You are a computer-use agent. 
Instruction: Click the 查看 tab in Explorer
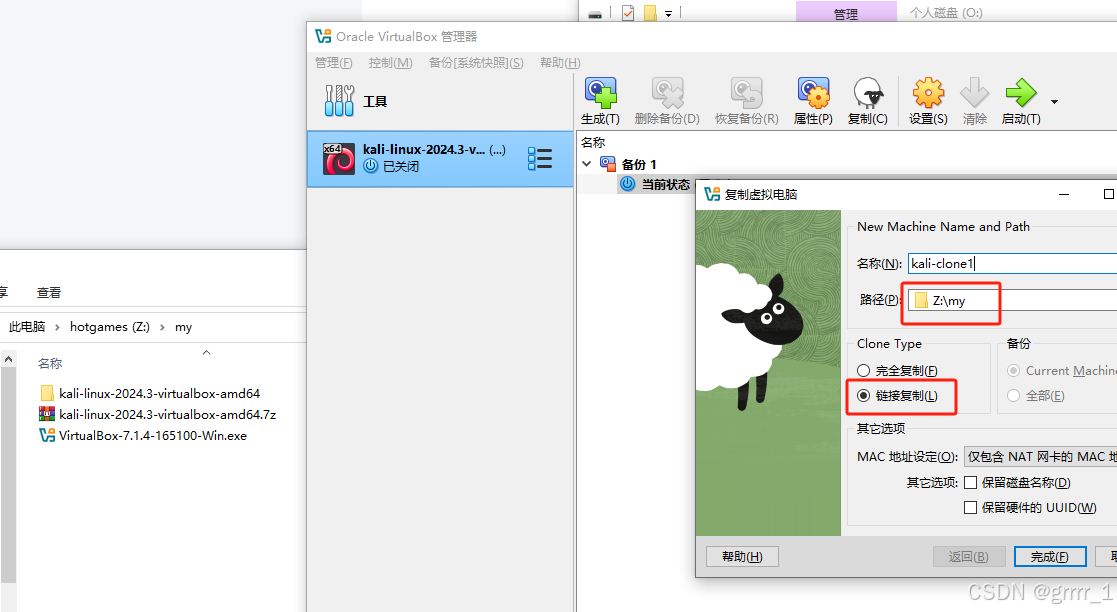pos(49,292)
